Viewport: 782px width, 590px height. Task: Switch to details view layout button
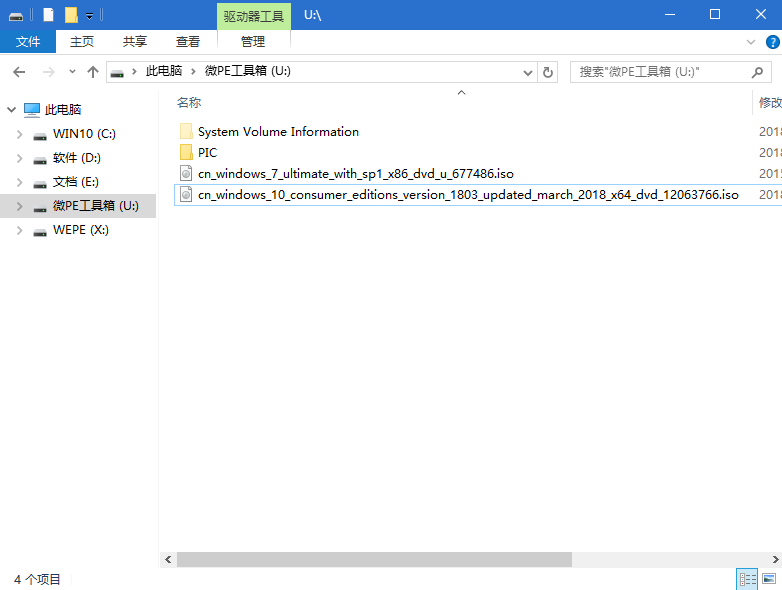(747, 579)
